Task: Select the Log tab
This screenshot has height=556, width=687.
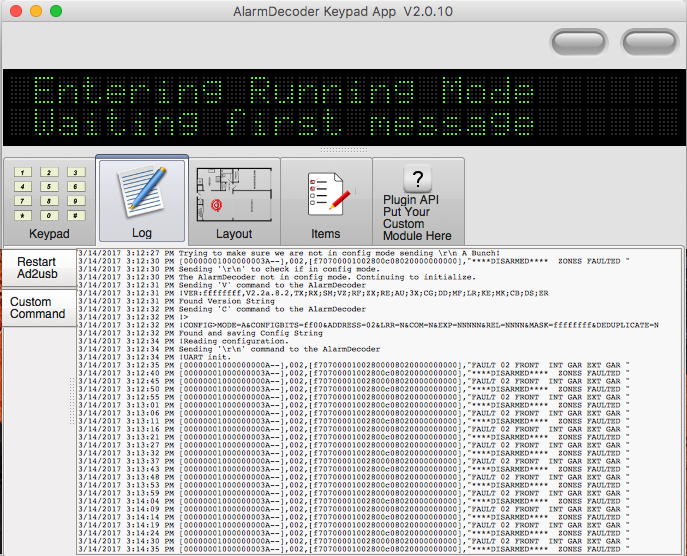Action: (x=142, y=200)
